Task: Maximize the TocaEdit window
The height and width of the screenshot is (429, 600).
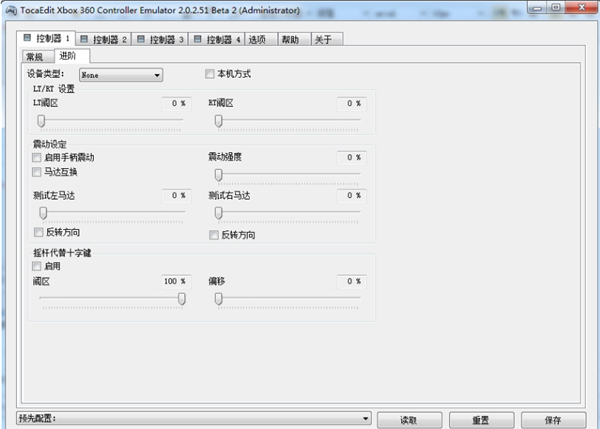Action: click(x=556, y=8)
